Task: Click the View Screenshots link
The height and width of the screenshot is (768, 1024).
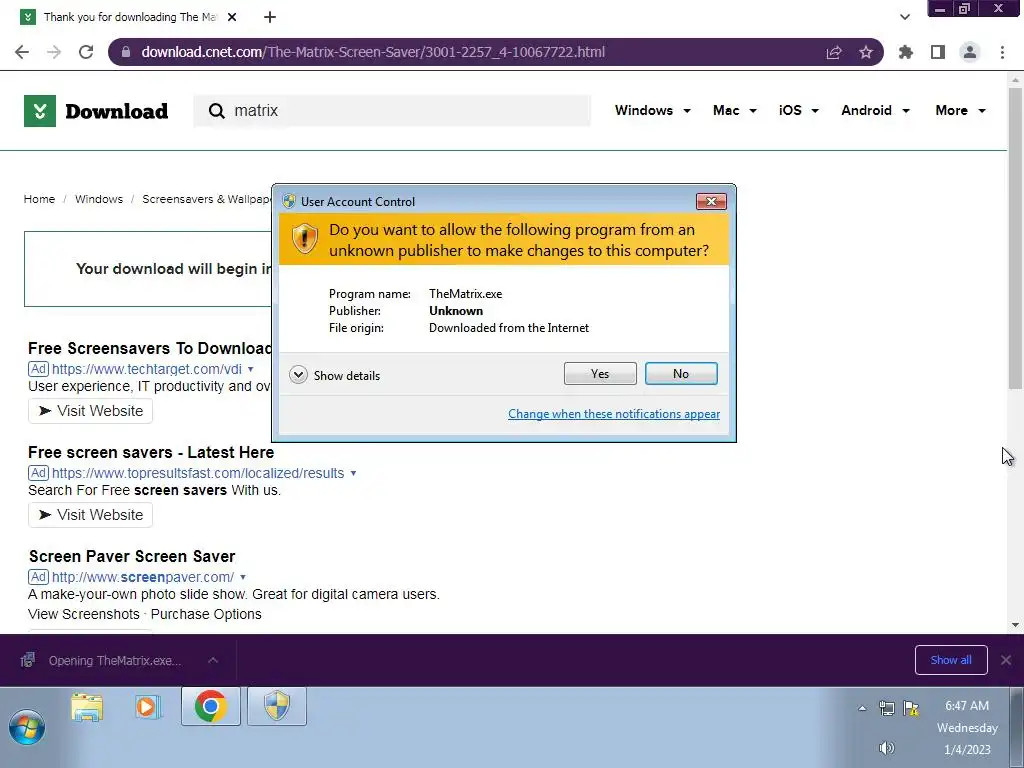Action: point(84,614)
